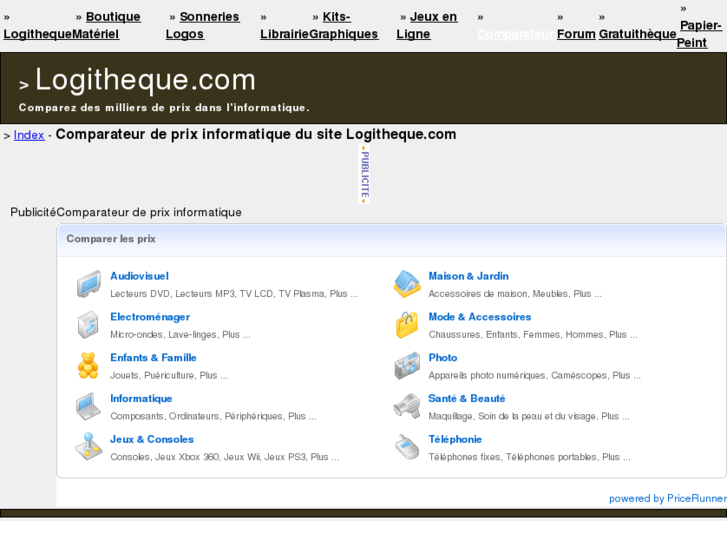Click the vertical PUBLICITE banner label

365,174
